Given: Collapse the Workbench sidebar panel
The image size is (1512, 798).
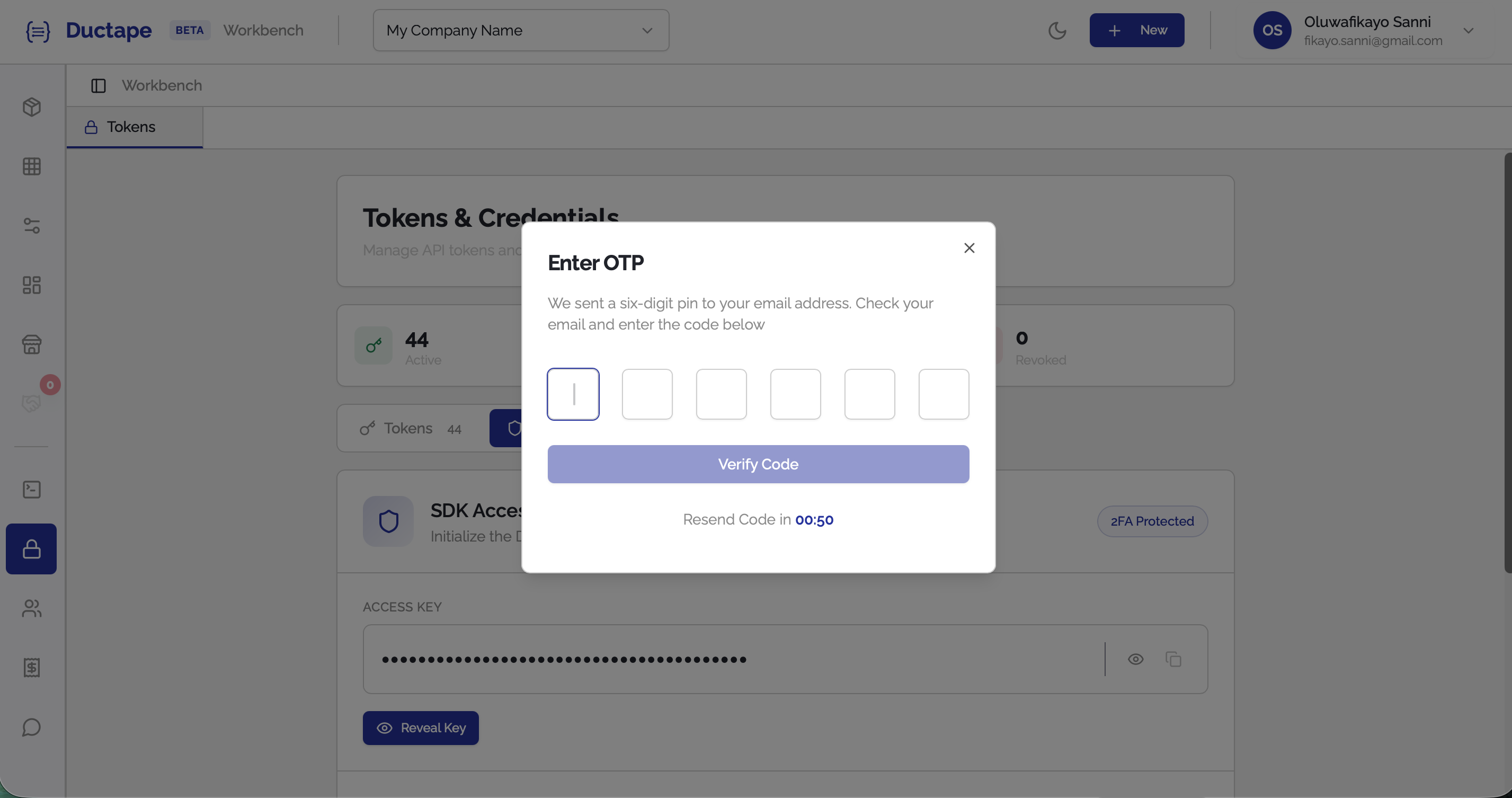Looking at the screenshot, I should pos(98,85).
